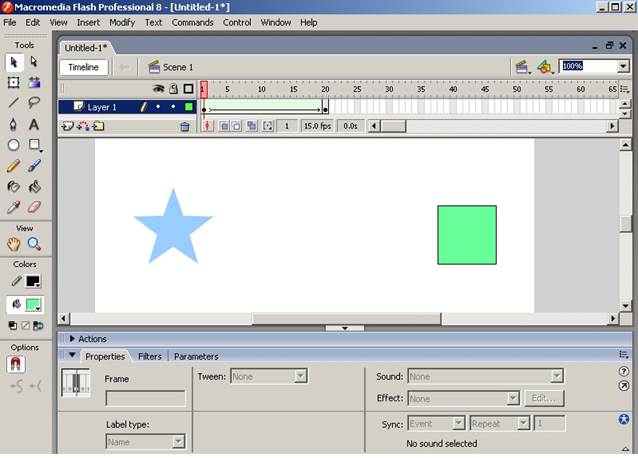Switch to the Filters tab

pyautogui.click(x=150, y=357)
